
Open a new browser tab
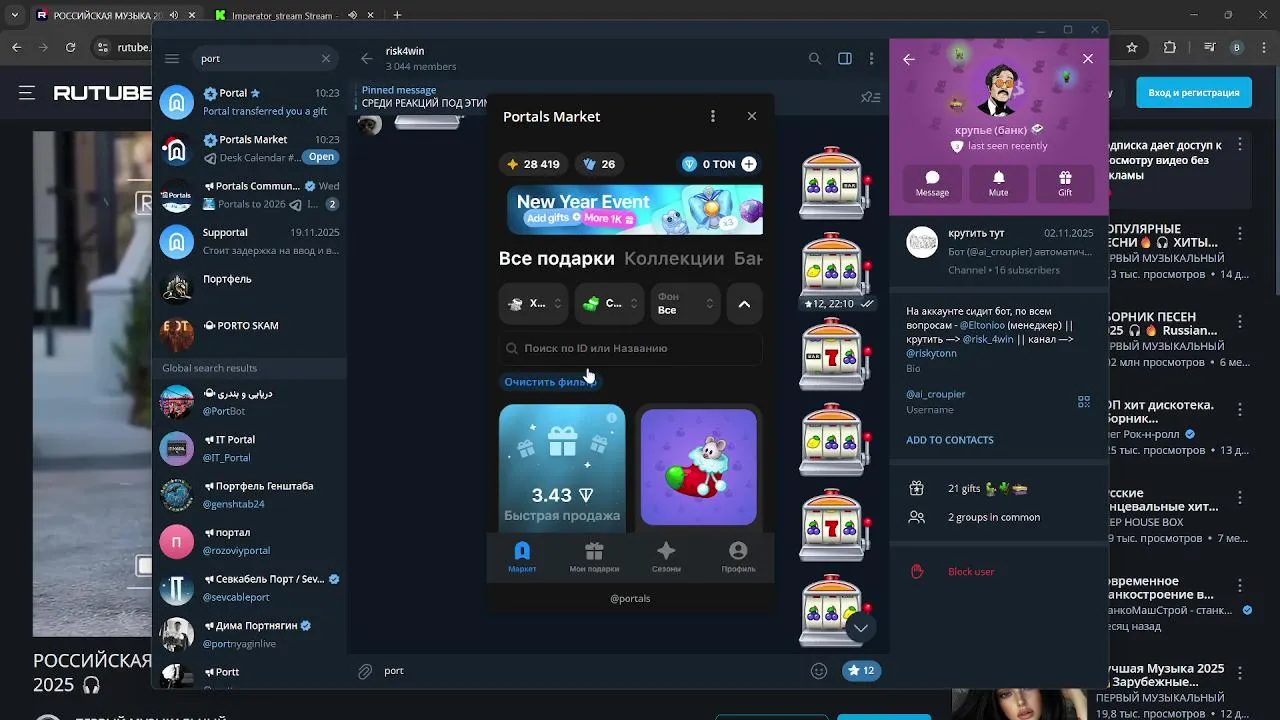tap(397, 15)
